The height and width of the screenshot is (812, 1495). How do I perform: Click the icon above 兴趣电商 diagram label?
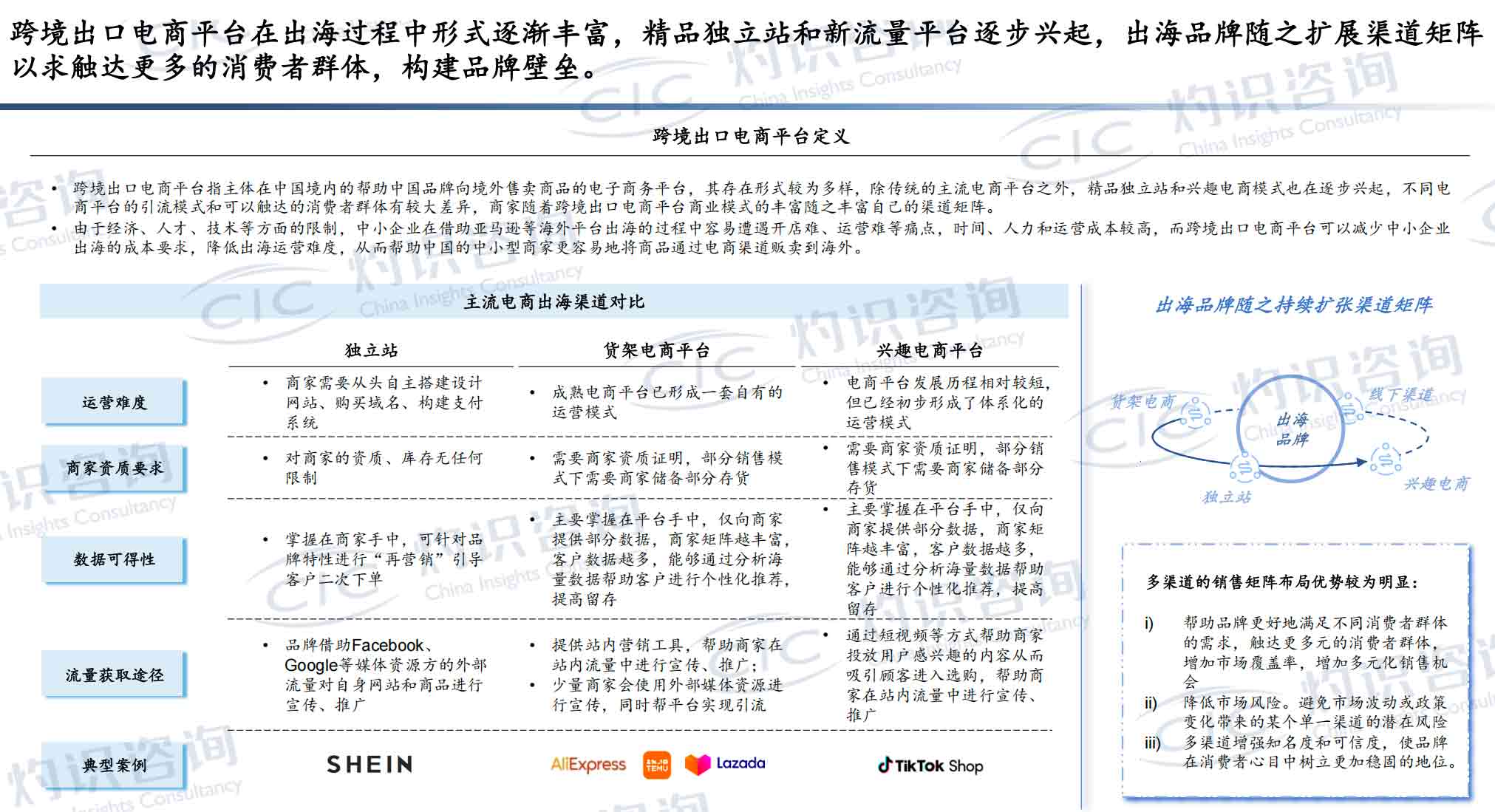click(x=1385, y=459)
